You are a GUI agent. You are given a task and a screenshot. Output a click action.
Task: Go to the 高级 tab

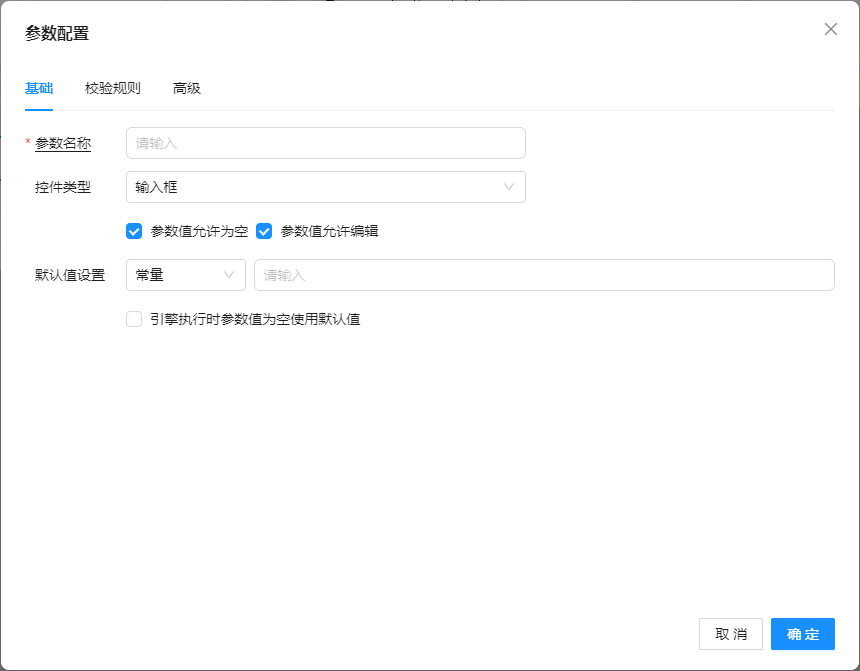(187, 88)
